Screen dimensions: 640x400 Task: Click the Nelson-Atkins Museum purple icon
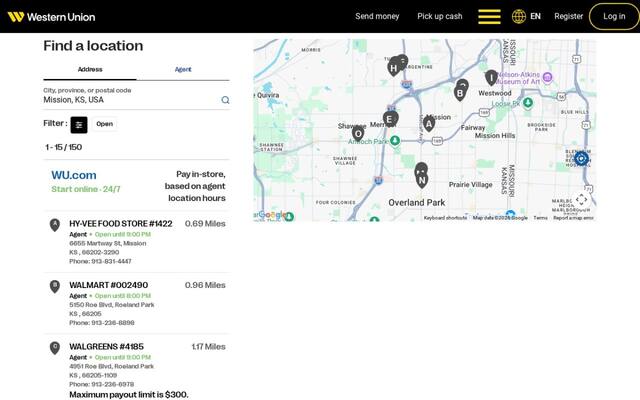click(x=547, y=77)
